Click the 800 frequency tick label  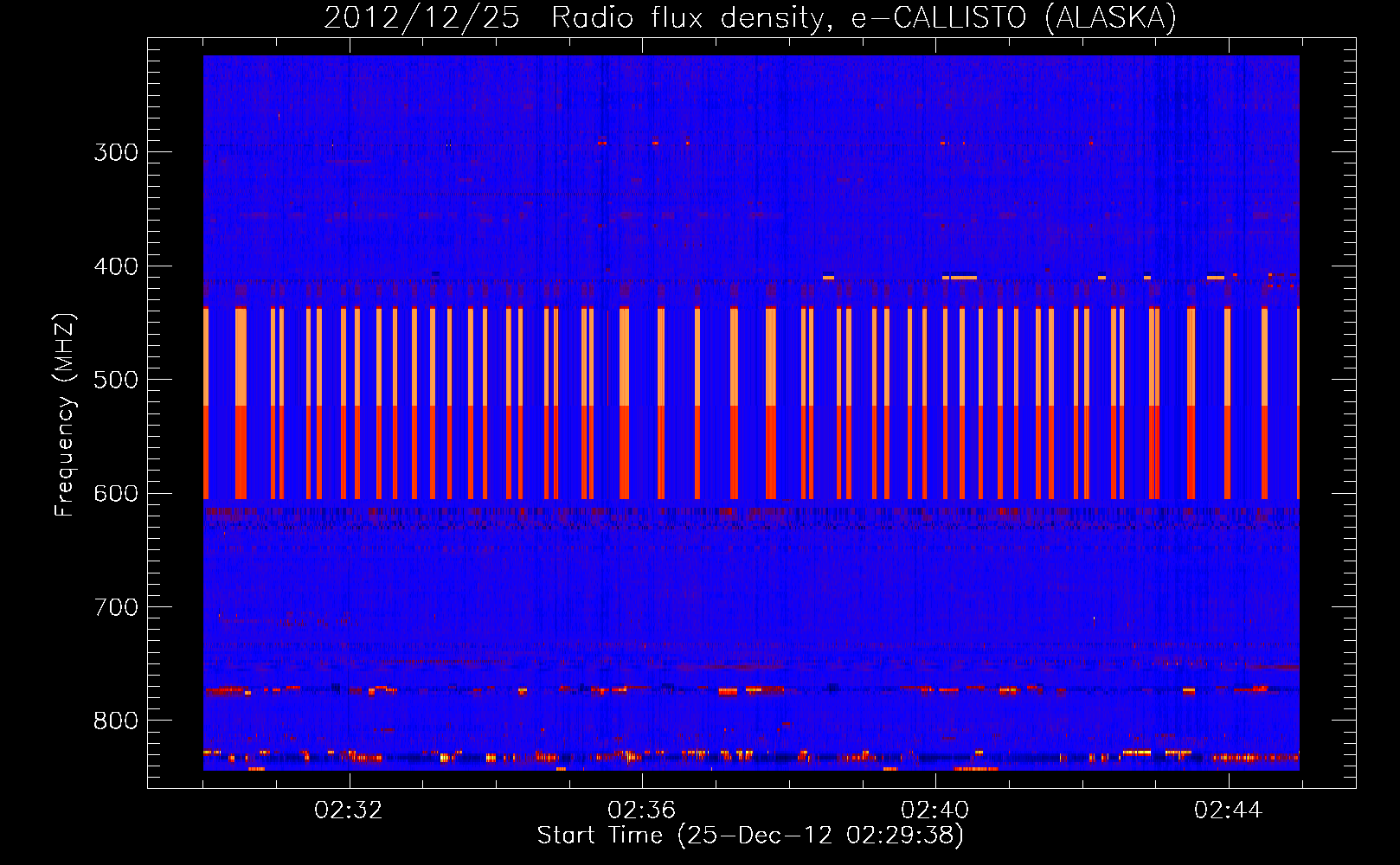(x=116, y=721)
